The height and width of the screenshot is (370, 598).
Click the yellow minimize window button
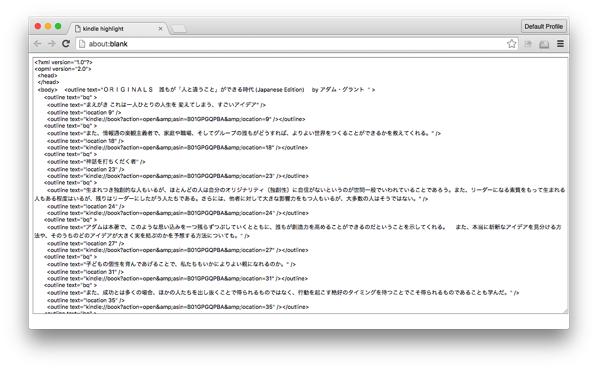pos(48,26)
